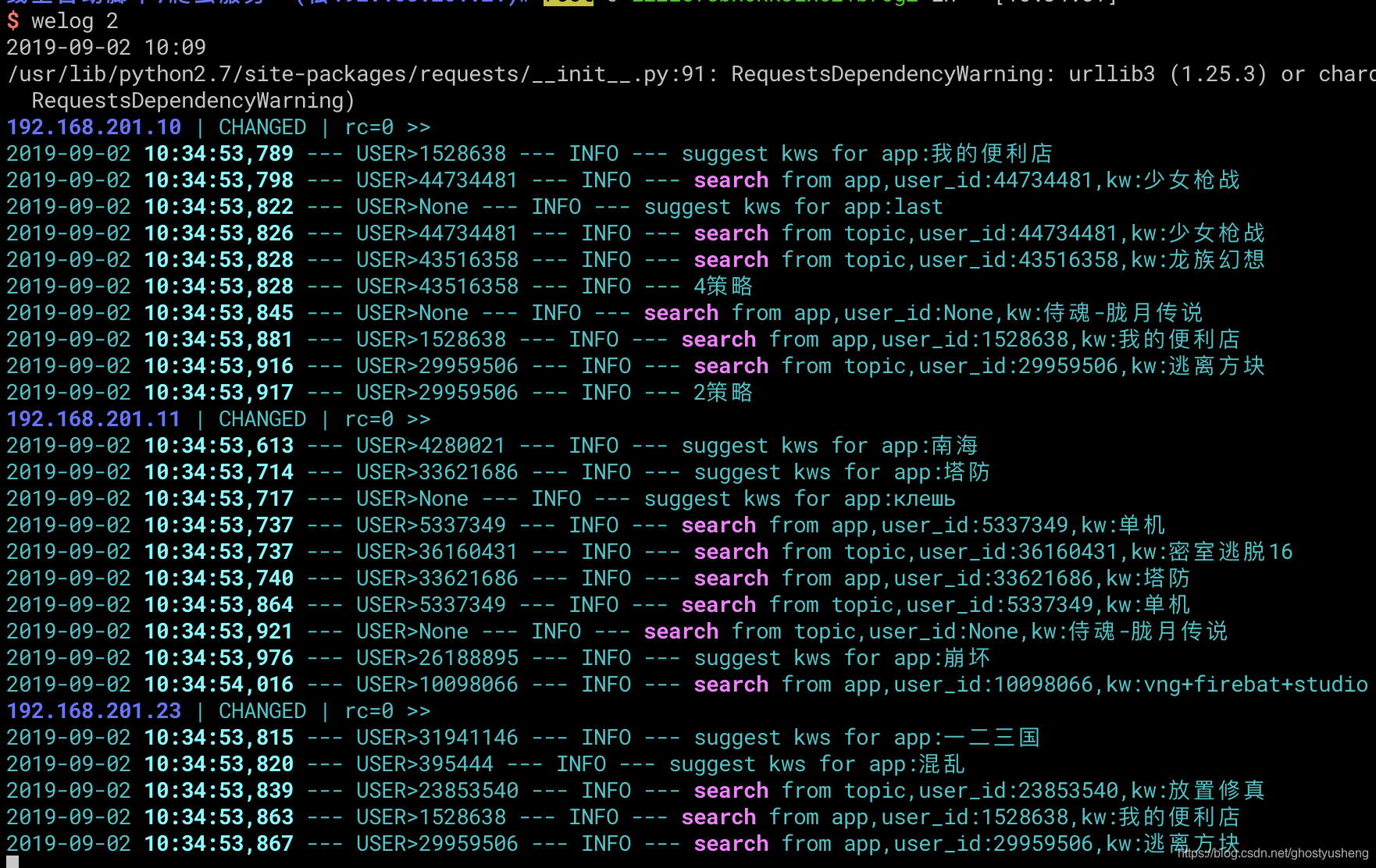This screenshot has width=1376, height=868.
Task: Click 'kw:密室逃脱16' search keyword
Action: 1212,552
